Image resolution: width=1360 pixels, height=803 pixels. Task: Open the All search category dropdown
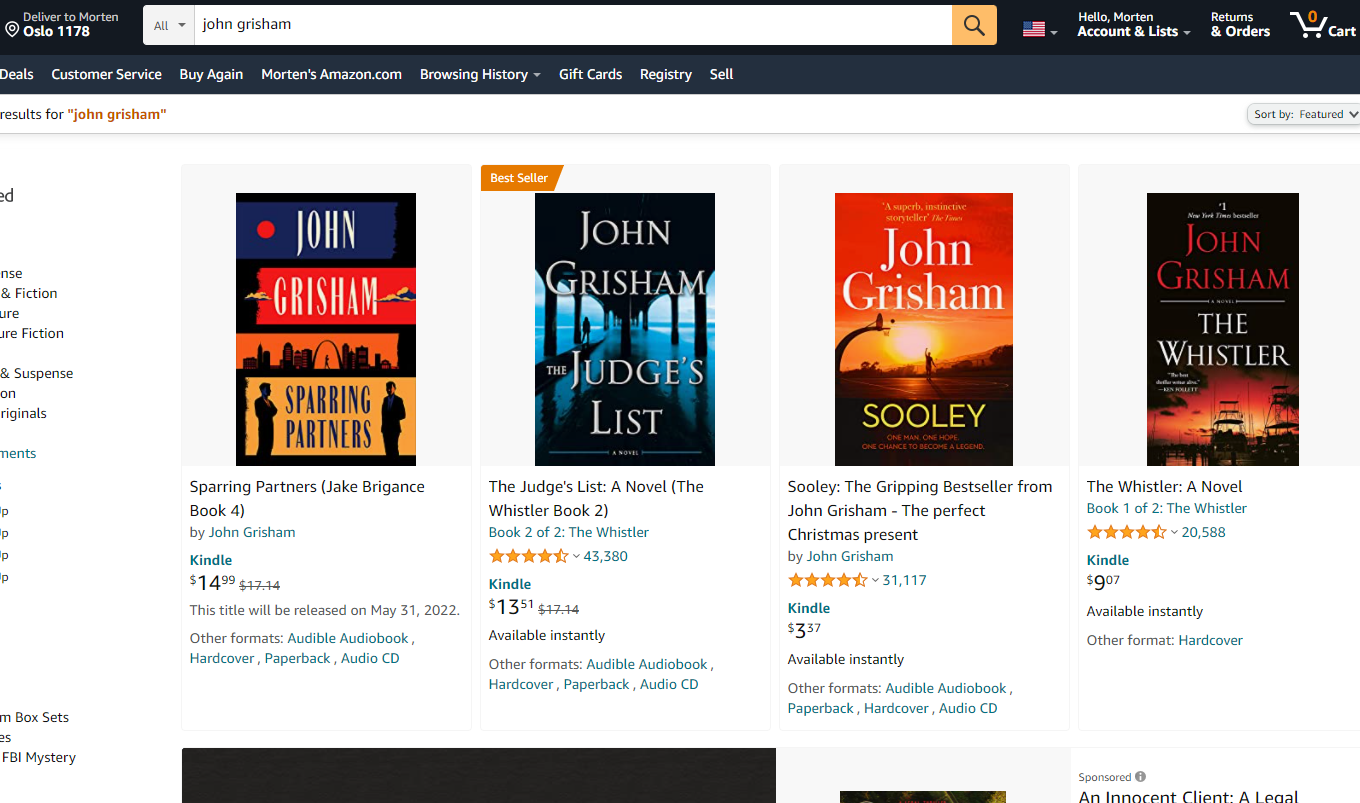click(169, 25)
